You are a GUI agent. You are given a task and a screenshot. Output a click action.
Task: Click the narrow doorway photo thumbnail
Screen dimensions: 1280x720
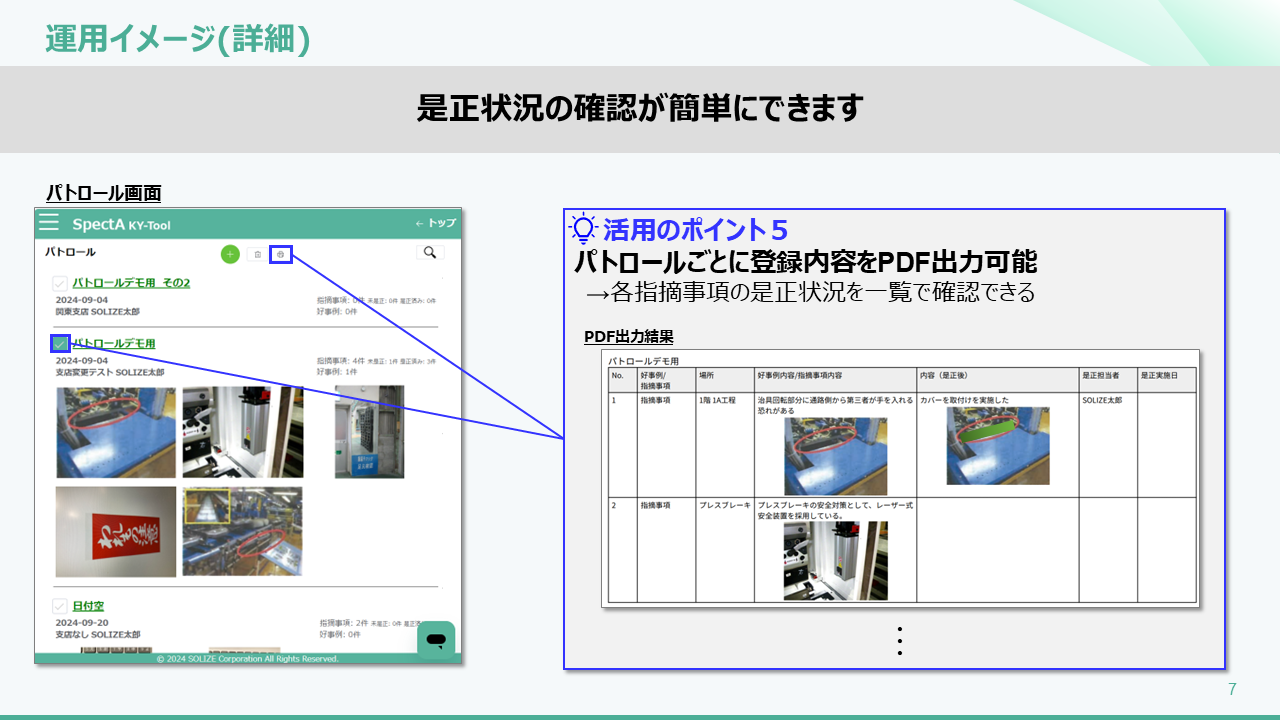tap(369, 431)
